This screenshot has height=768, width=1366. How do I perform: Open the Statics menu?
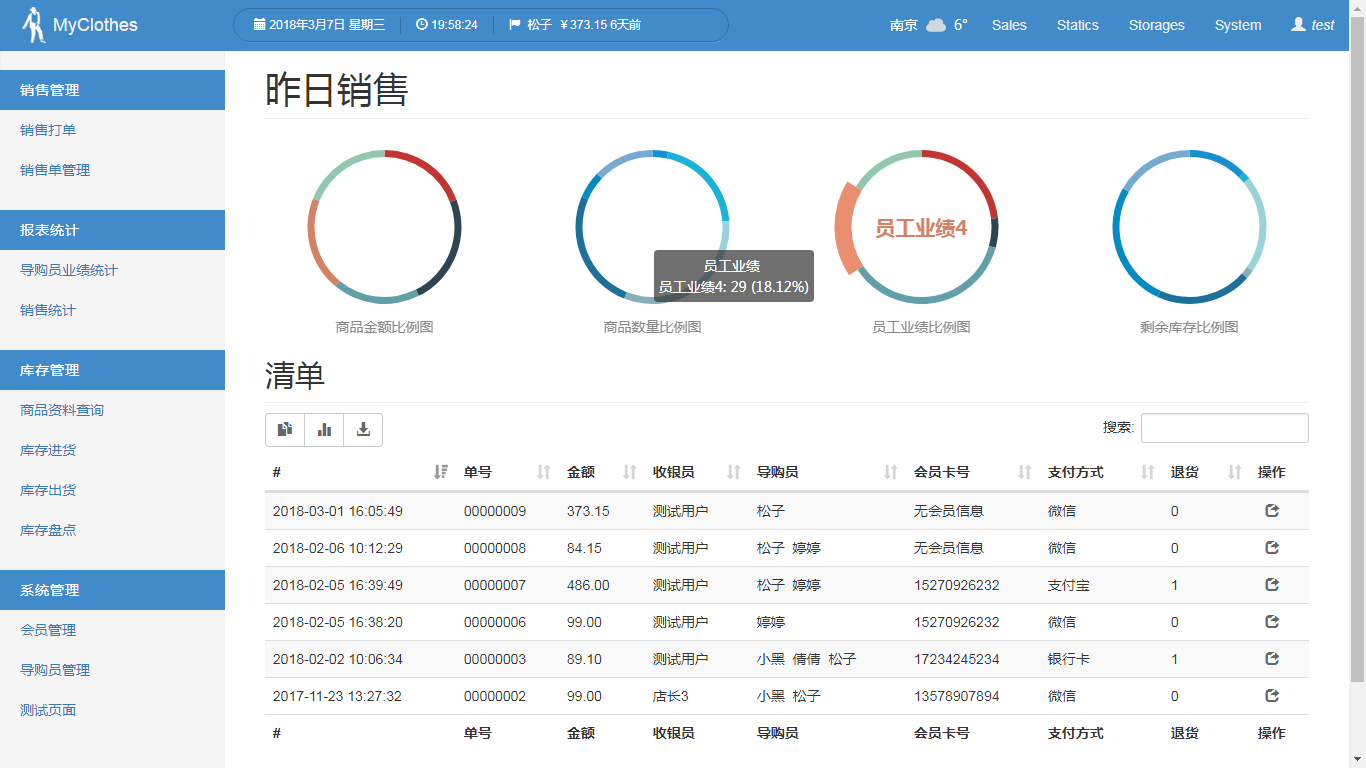[1078, 25]
